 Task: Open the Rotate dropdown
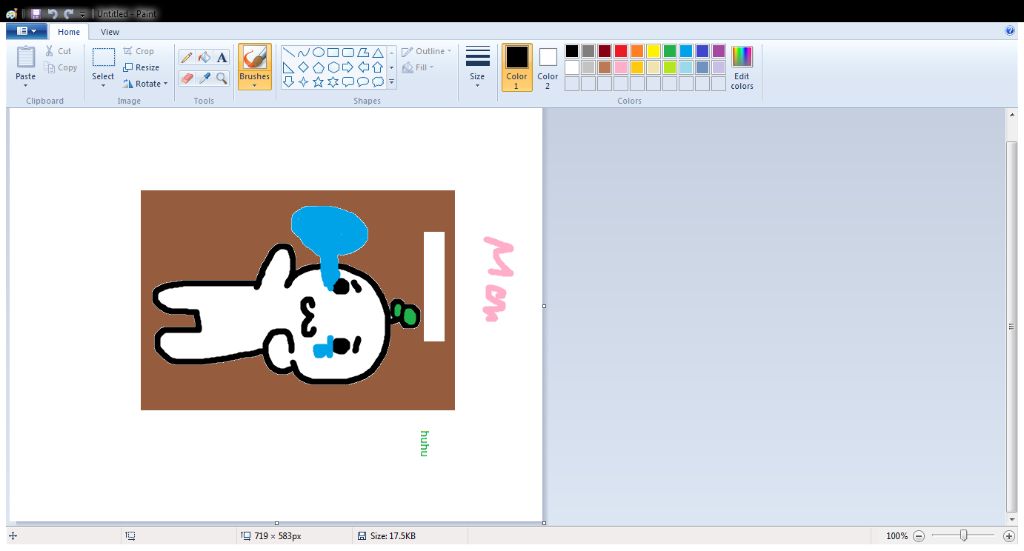145,84
